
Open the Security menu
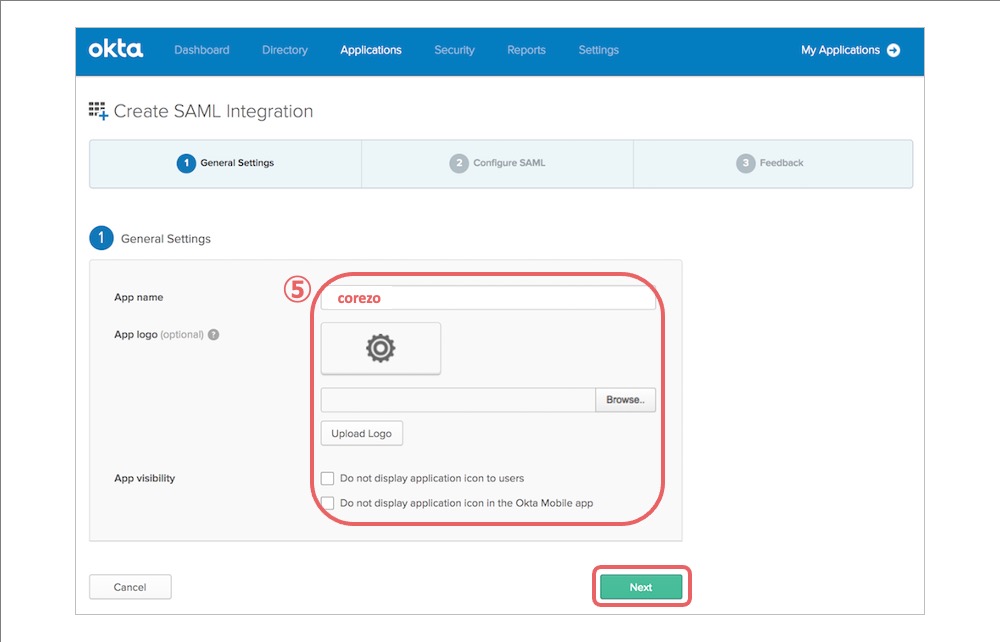click(x=454, y=50)
